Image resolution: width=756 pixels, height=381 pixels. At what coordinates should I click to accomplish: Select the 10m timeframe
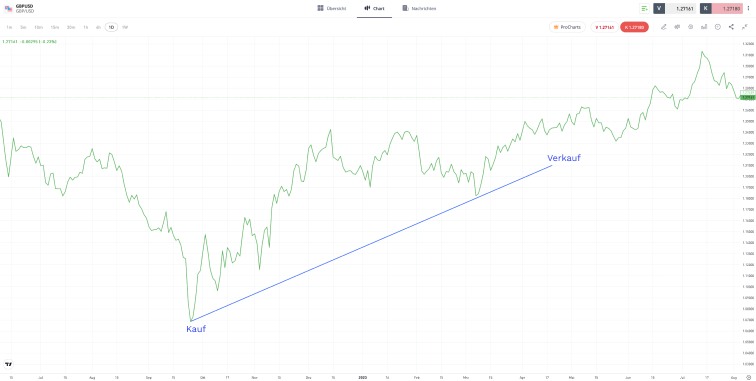(x=39, y=27)
